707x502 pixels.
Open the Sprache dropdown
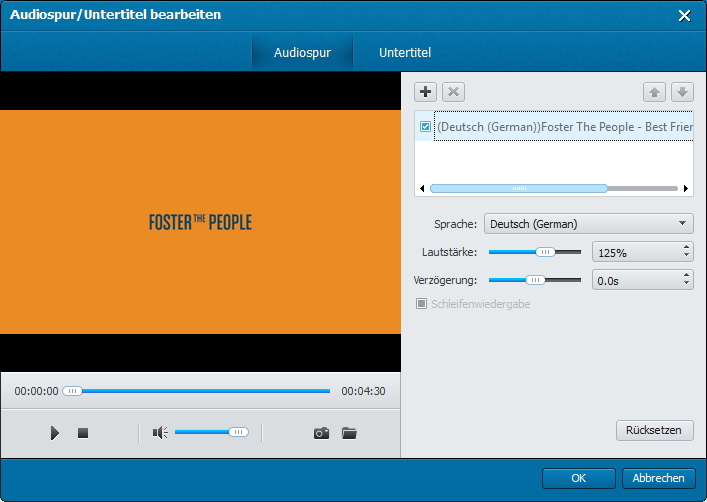[588, 224]
